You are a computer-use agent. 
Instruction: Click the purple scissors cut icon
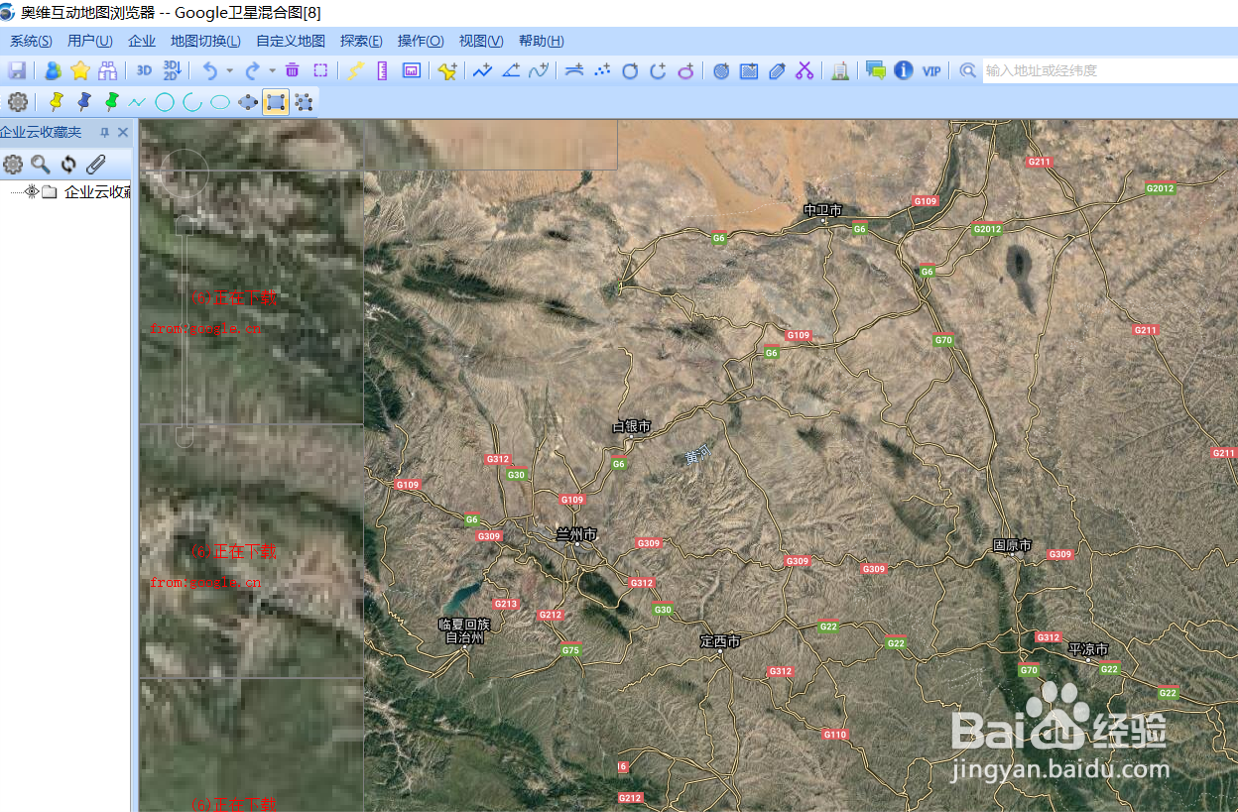point(805,71)
